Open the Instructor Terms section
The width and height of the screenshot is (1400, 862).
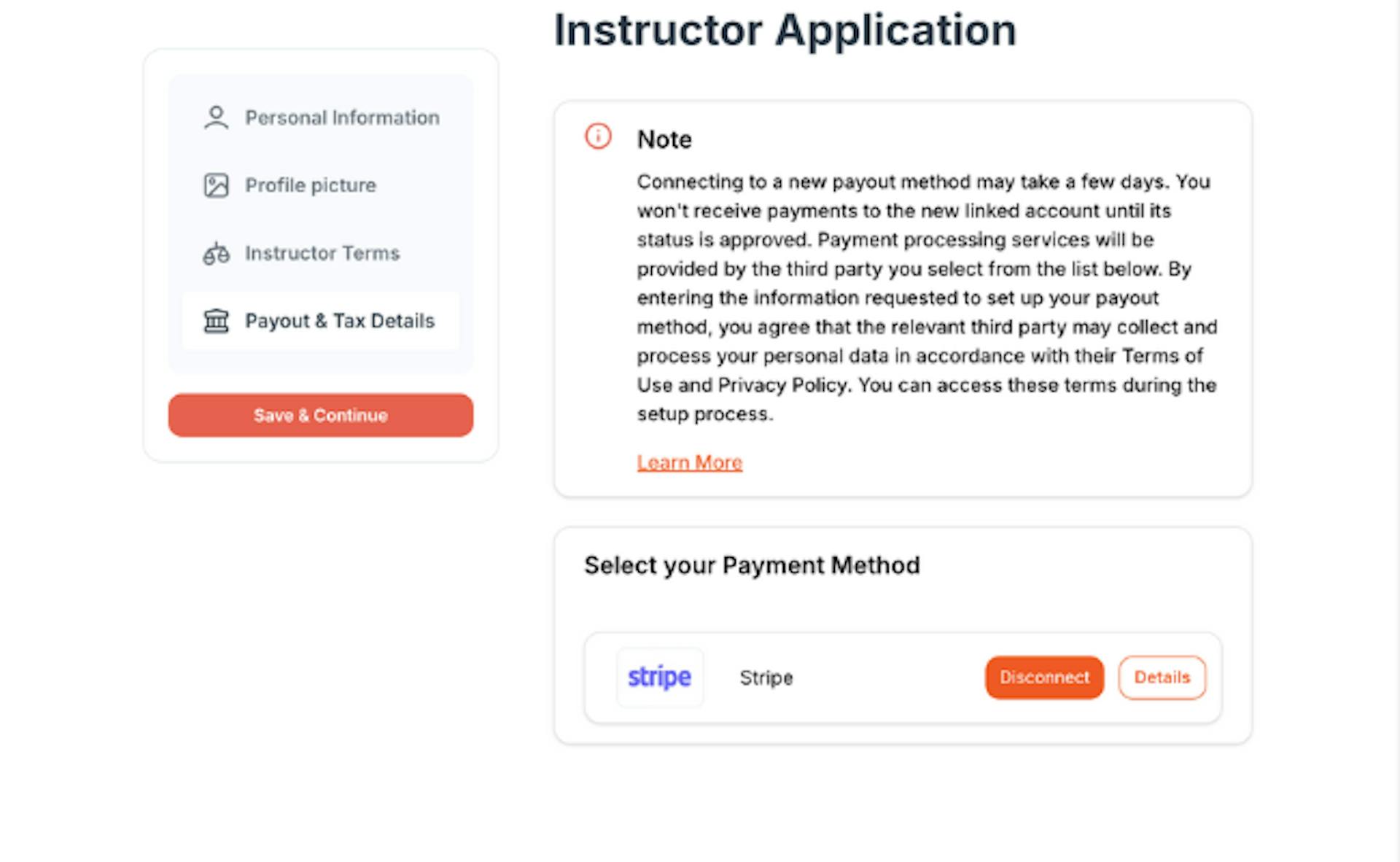click(322, 253)
